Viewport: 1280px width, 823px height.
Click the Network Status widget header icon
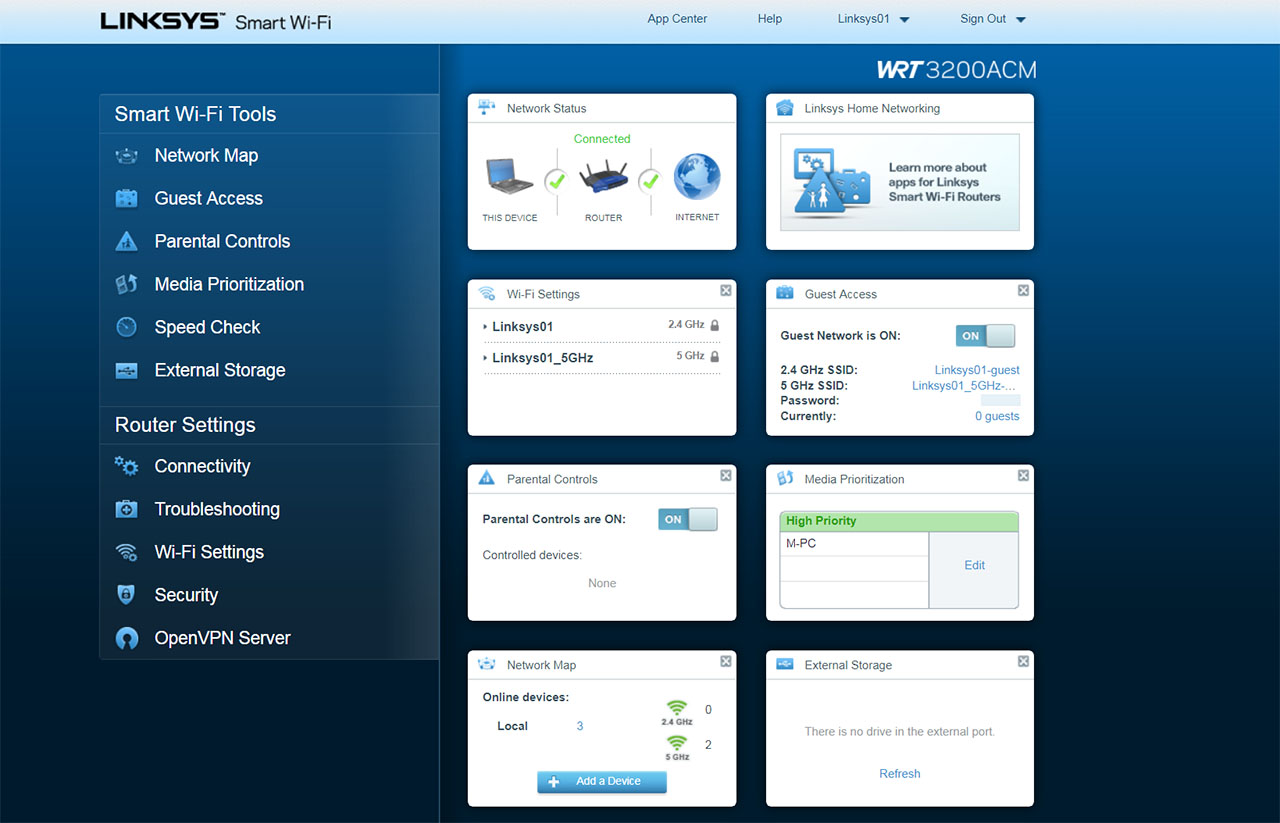pos(487,108)
